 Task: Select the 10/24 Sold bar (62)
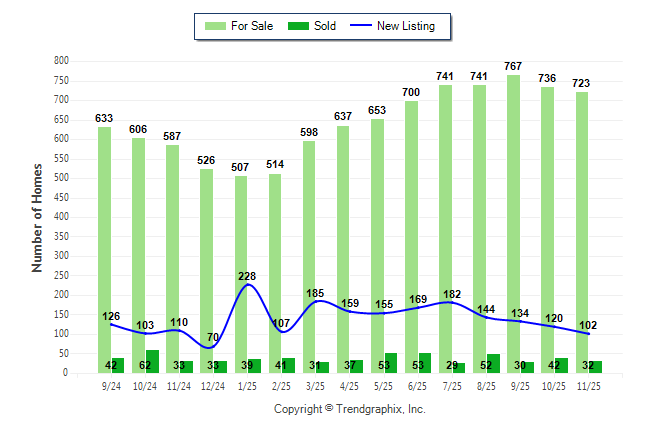(152, 361)
